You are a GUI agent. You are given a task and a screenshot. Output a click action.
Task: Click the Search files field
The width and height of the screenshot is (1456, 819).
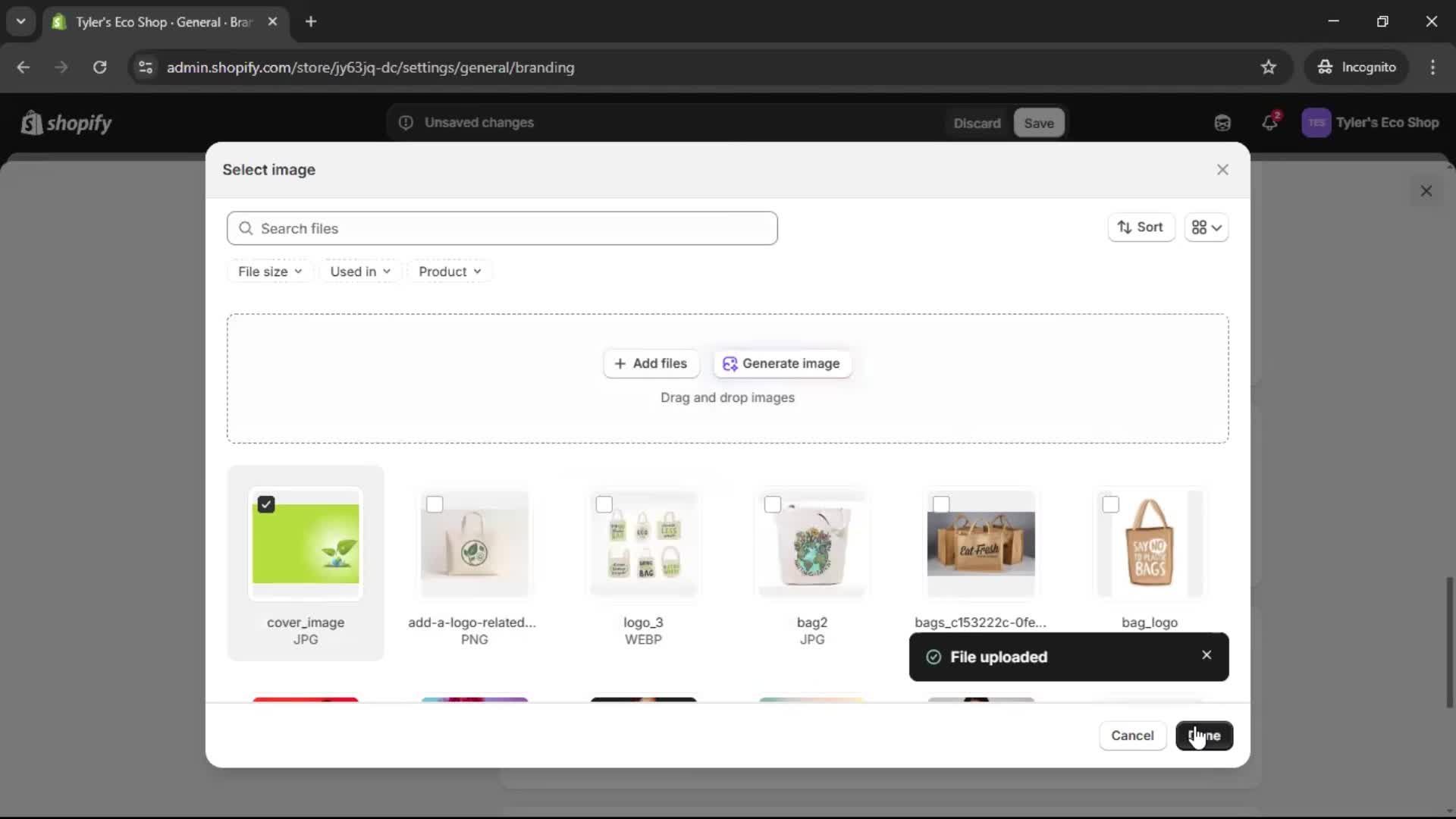502,228
